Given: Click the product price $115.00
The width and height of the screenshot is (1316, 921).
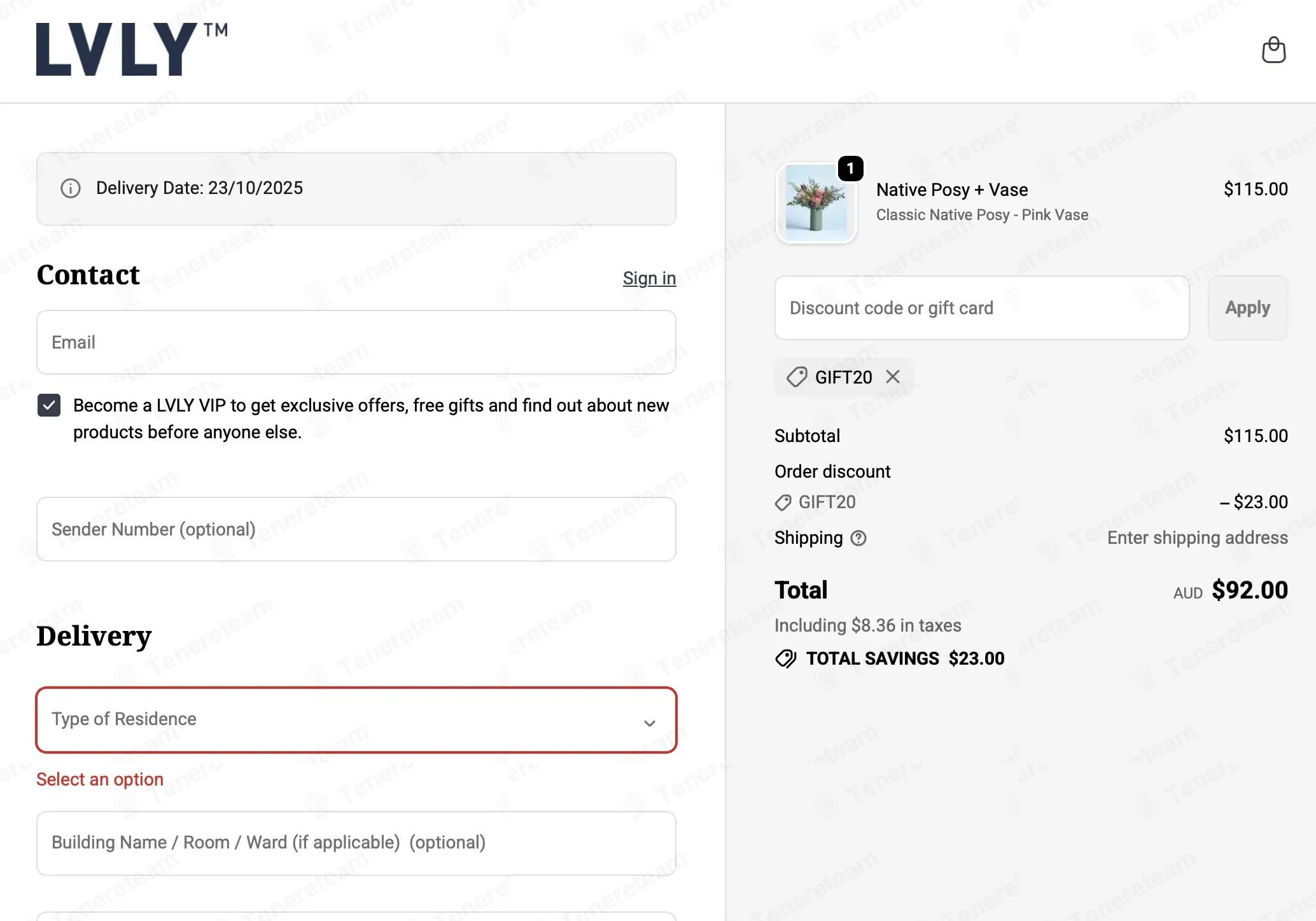Looking at the screenshot, I should (1256, 189).
